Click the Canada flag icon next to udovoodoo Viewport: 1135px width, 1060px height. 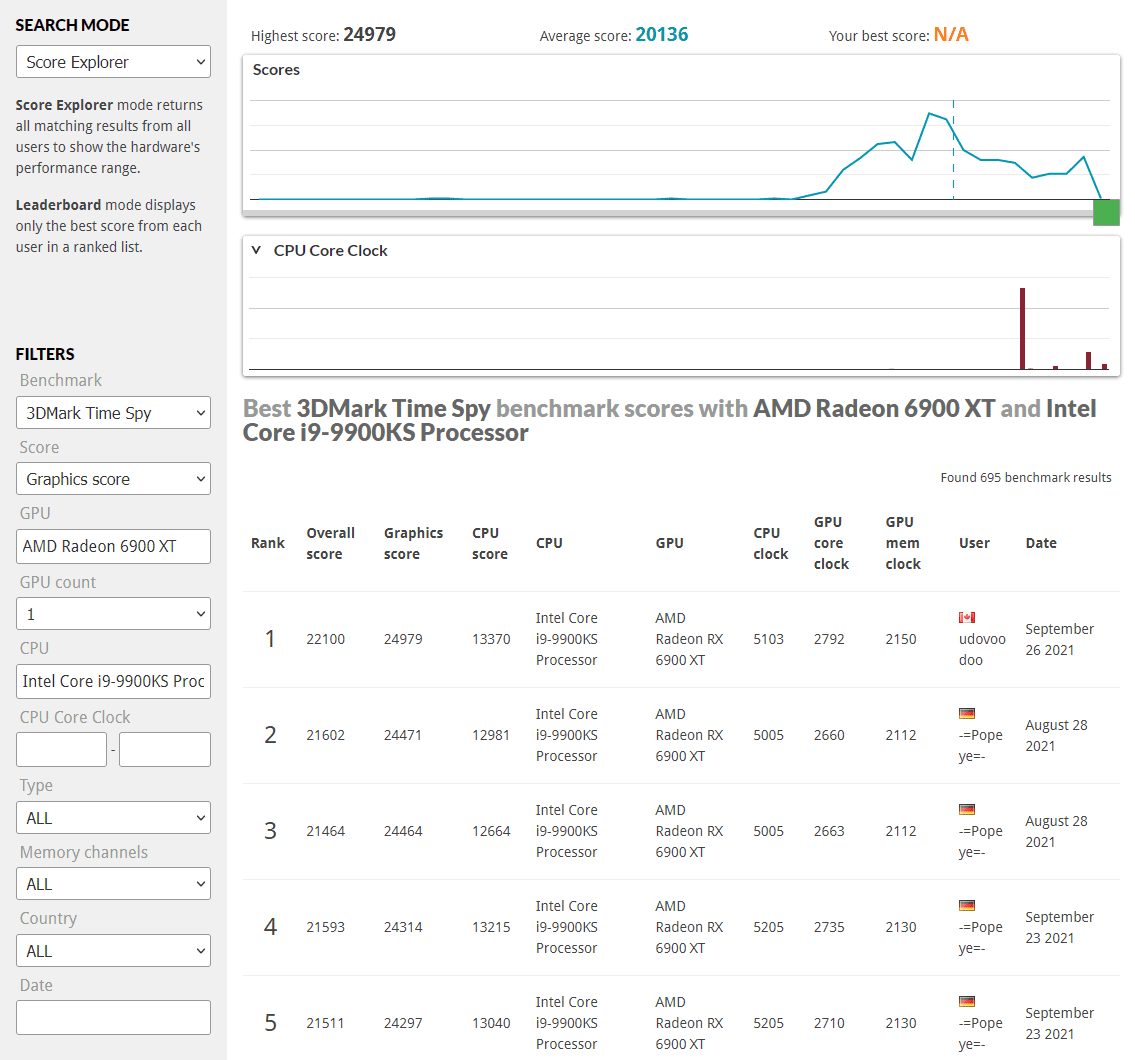[967, 618]
